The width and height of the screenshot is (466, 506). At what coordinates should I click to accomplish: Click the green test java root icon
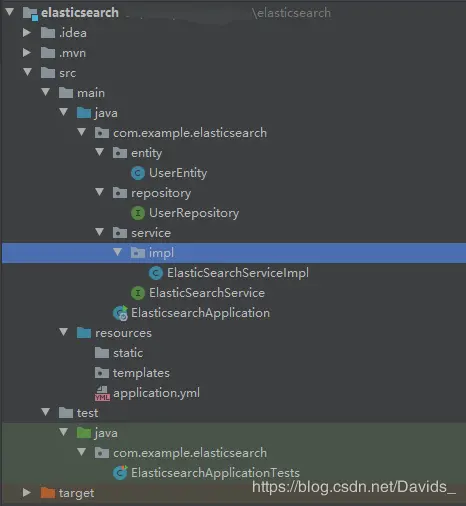click(84, 433)
